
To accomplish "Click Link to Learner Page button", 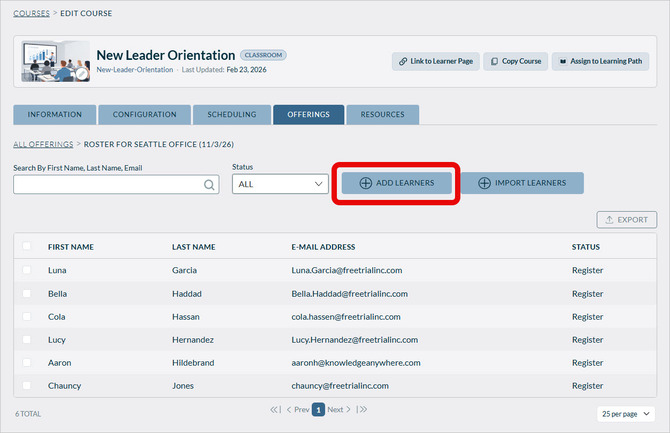I will tap(436, 61).
